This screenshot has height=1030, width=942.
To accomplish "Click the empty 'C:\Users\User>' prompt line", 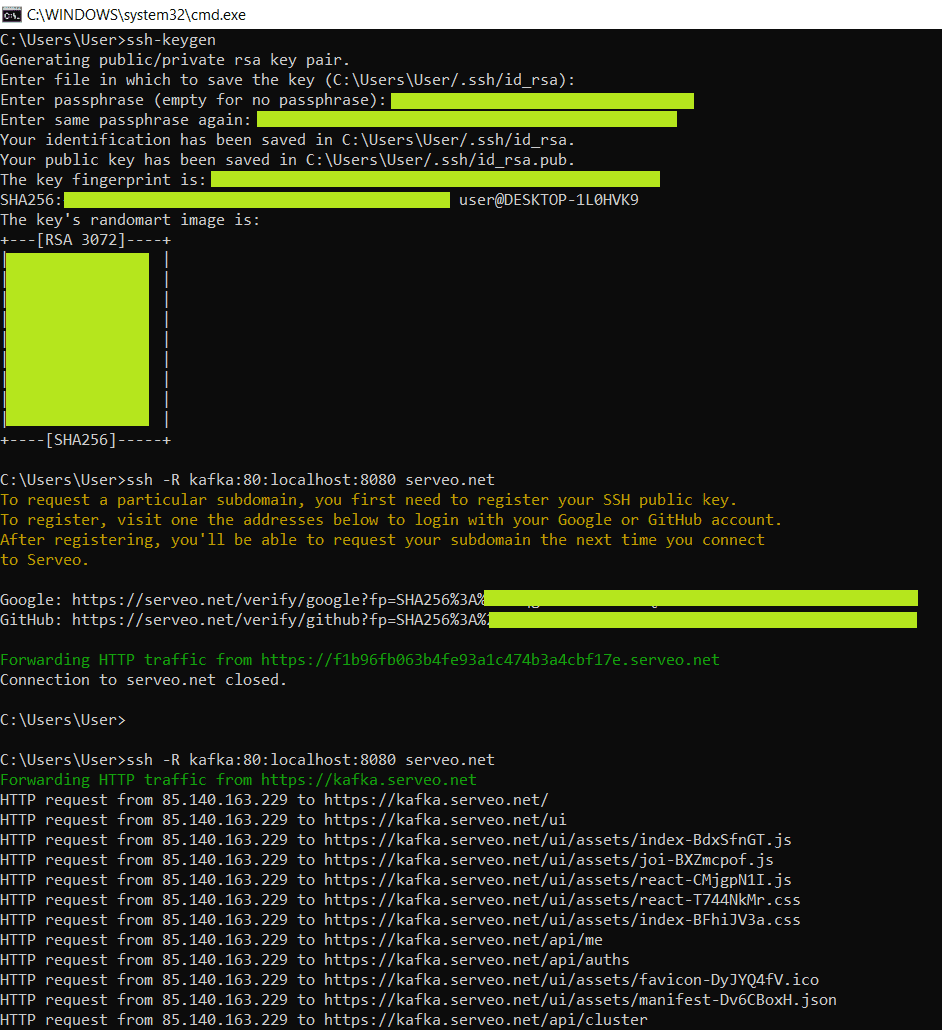I will point(63,720).
